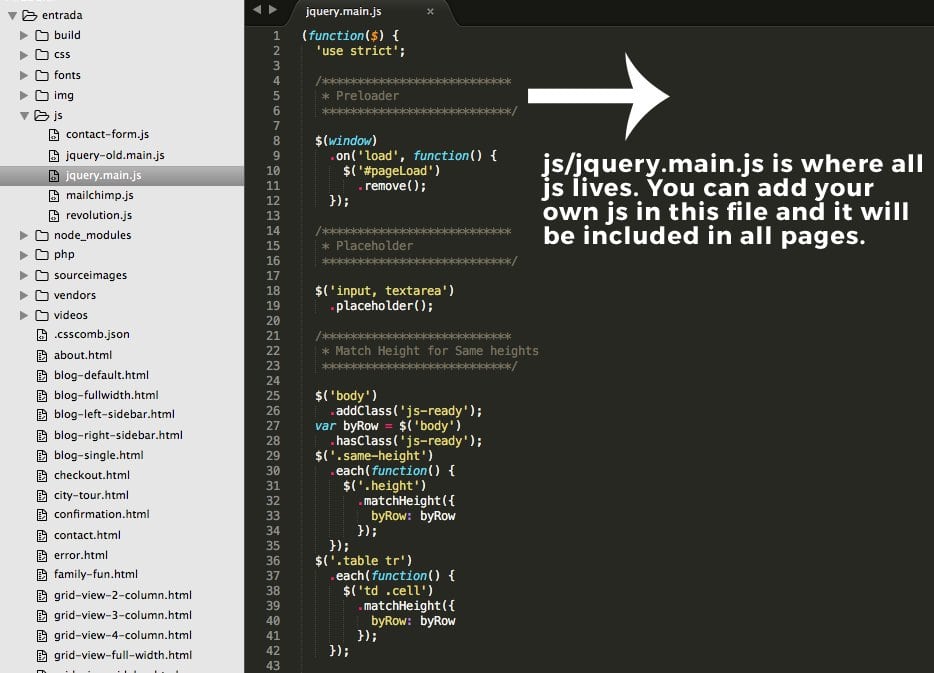Image resolution: width=934 pixels, height=673 pixels.
Task: Click the forward navigation arrow in tab bar
Action: [x=273, y=10]
